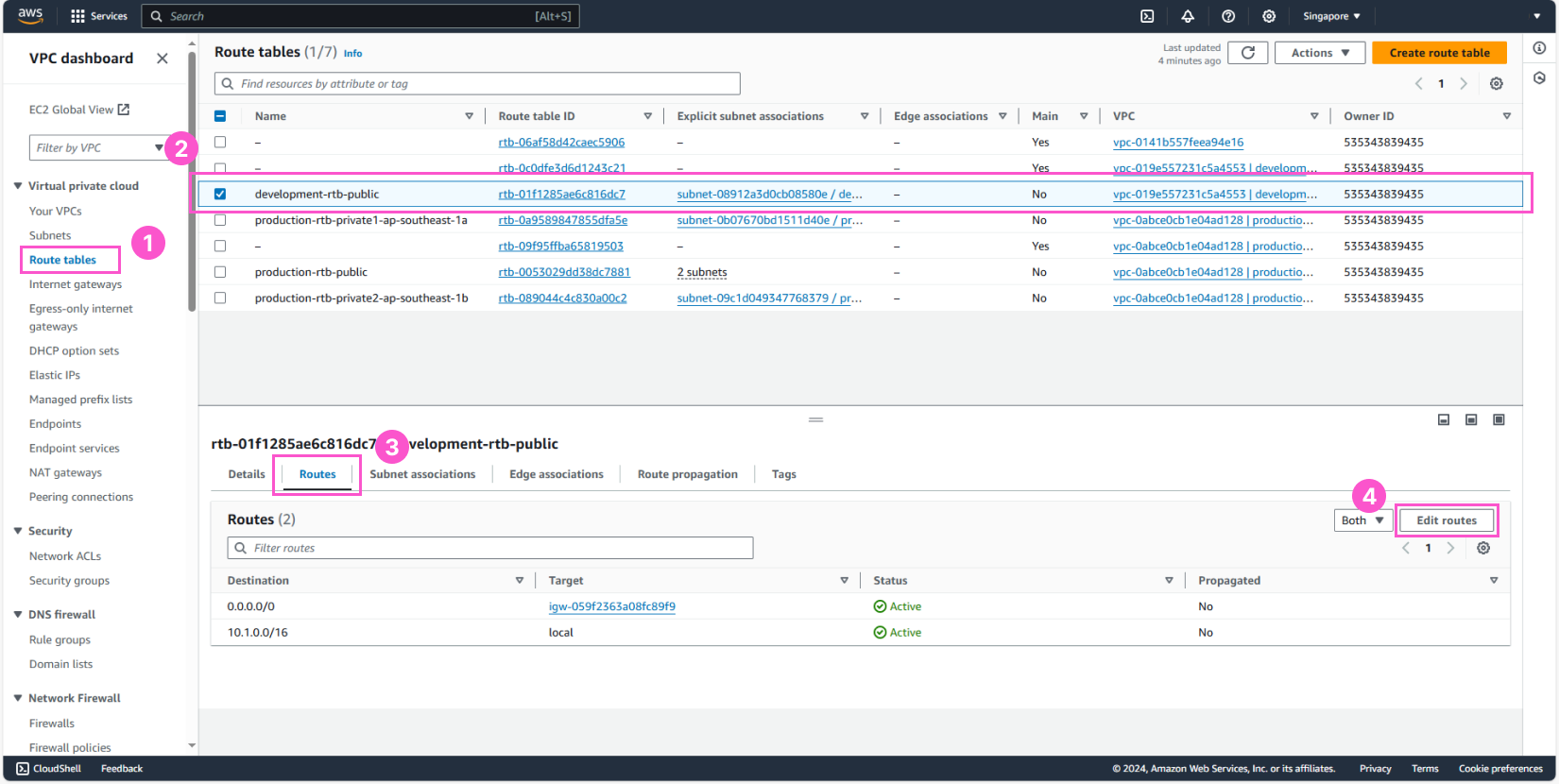Grab the split panel resize handle
Image resolution: width=1559 pixels, height=784 pixels.
816,419
